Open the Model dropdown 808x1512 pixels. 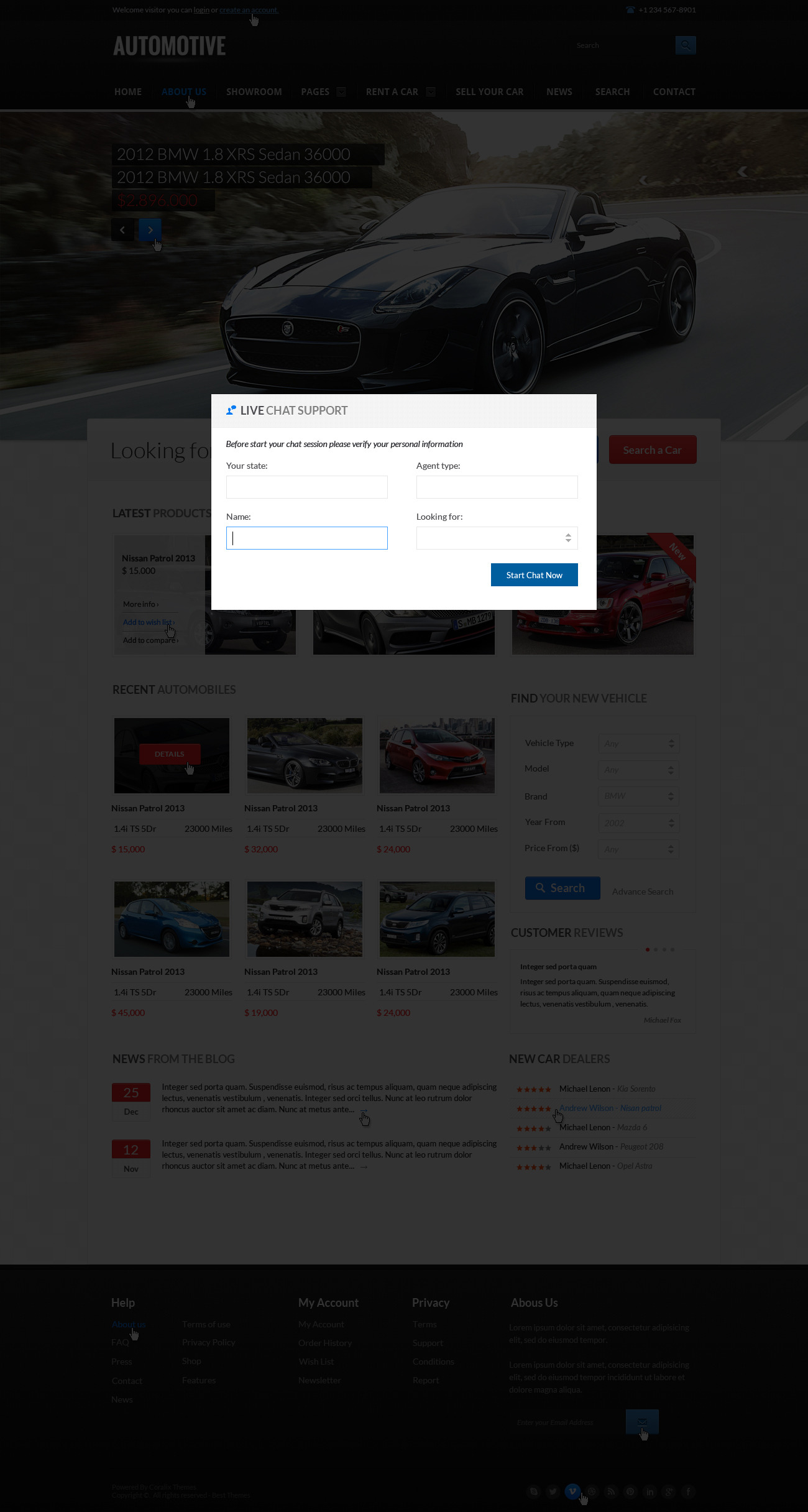pos(638,770)
